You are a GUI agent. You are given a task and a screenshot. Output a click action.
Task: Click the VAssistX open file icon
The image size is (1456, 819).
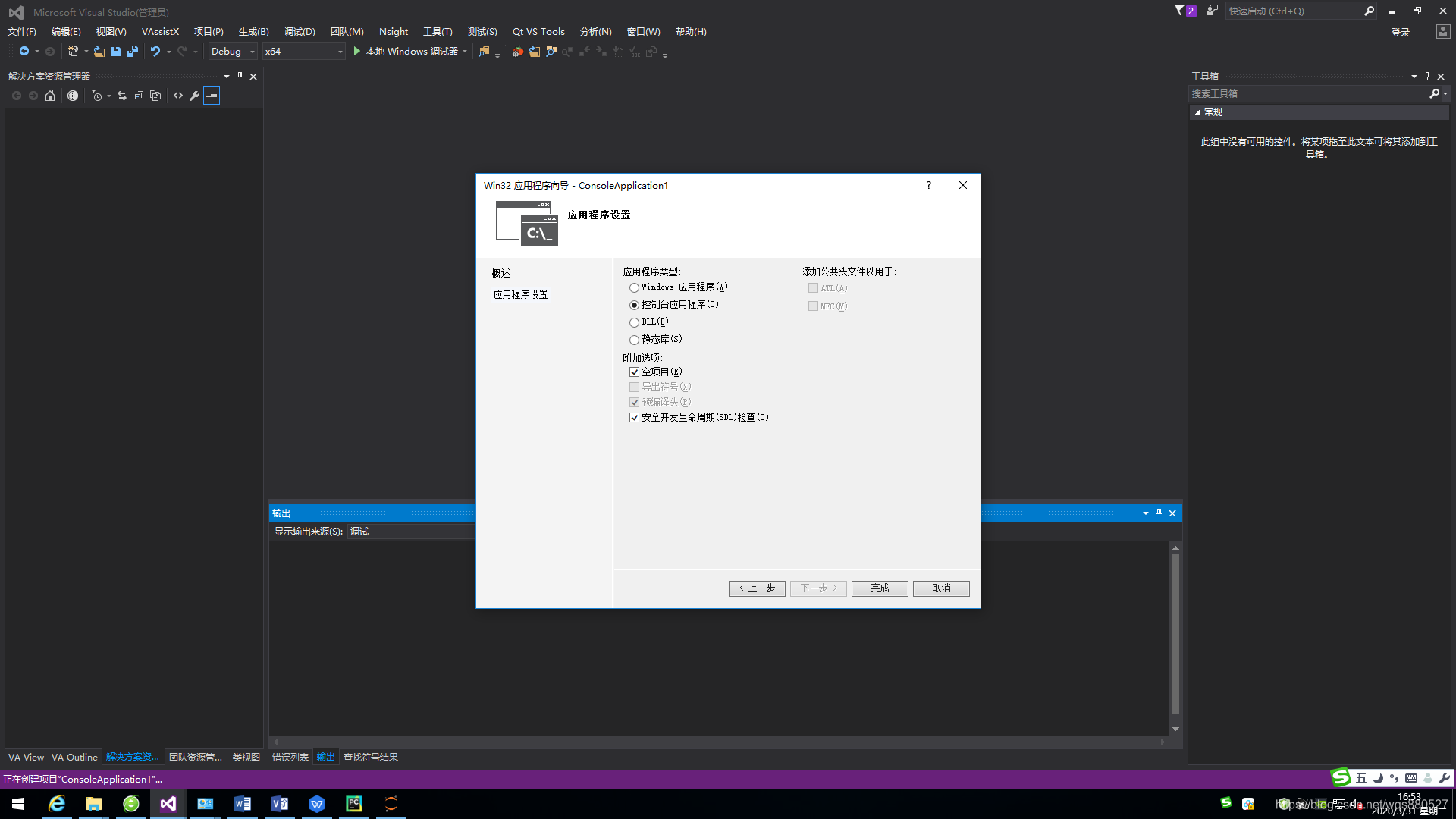coord(535,52)
